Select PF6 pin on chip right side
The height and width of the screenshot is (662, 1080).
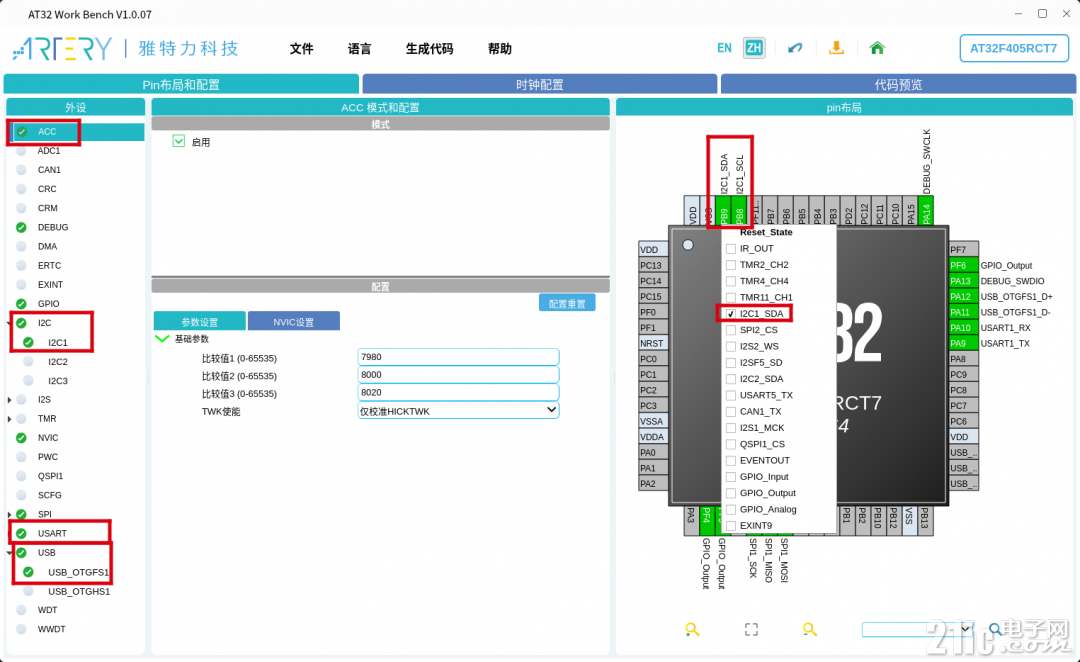click(x=964, y=266)
